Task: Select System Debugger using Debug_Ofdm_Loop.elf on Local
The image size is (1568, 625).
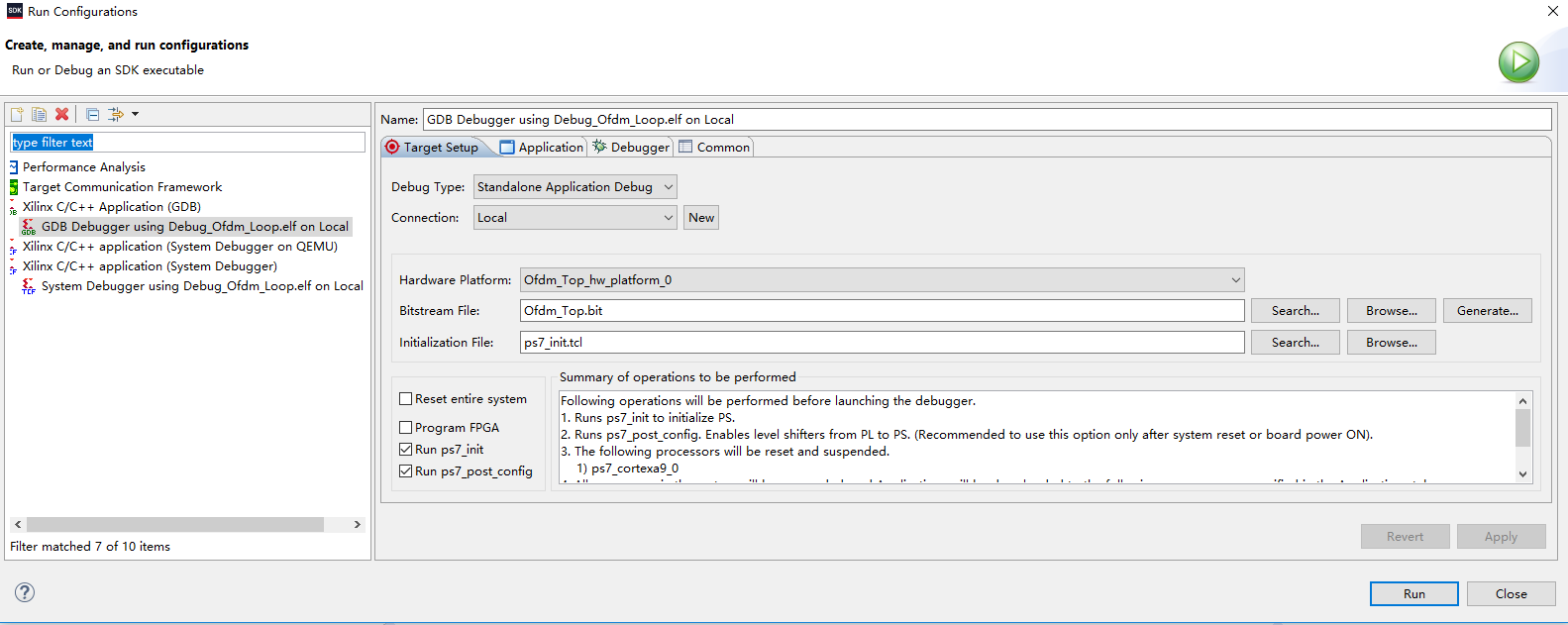Action: 202,286
